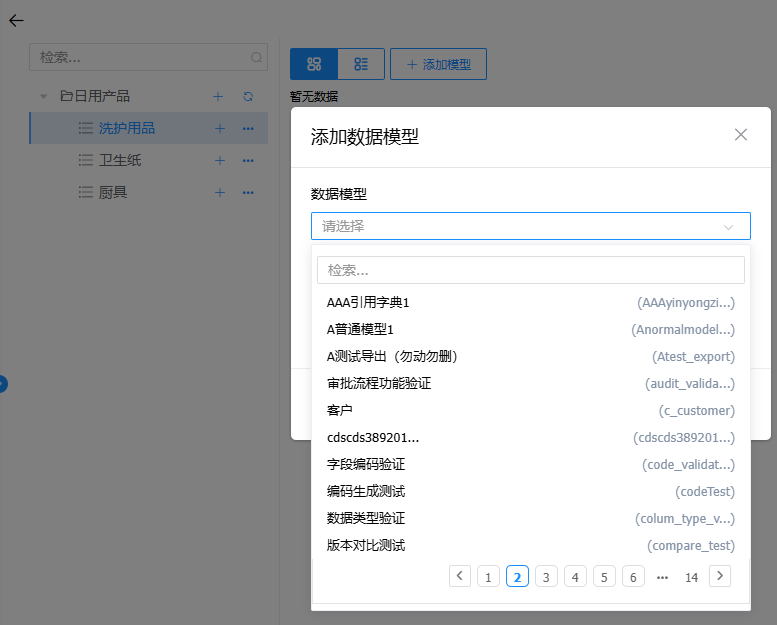Click the refresh icon beside 日用产品
Image resolution: width=777 pixels, height=625 pixels.
coord(248,97)
